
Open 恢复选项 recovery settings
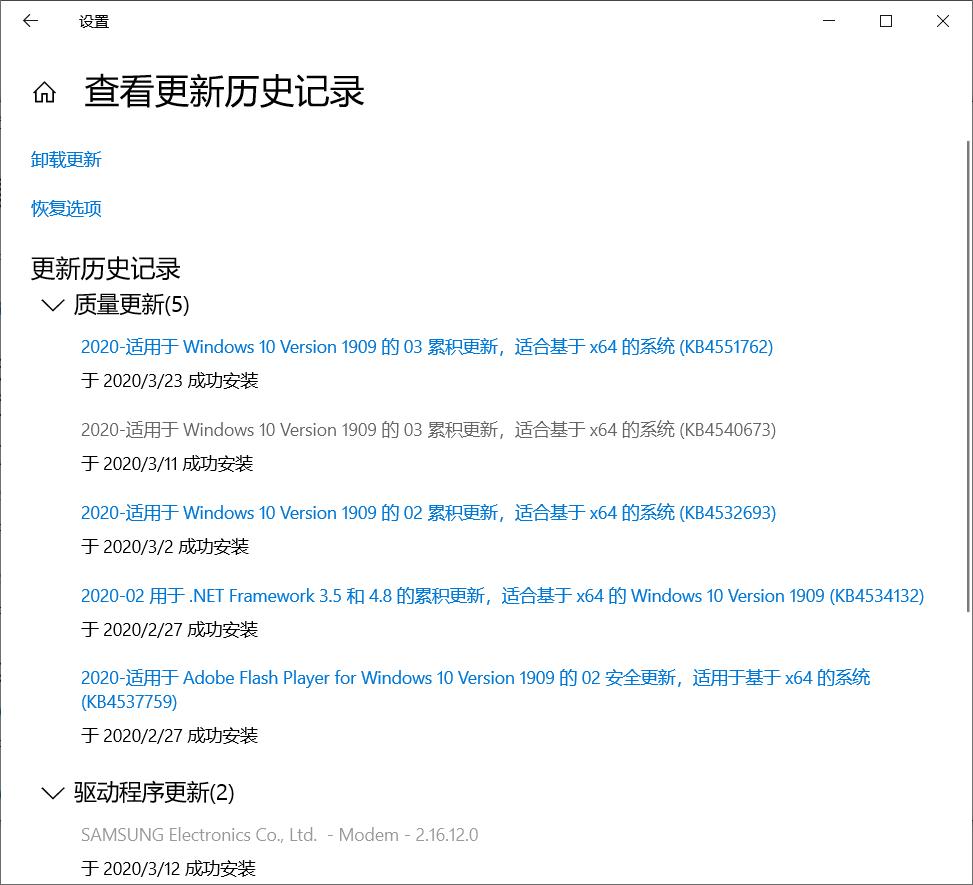[x=65, y=209]
